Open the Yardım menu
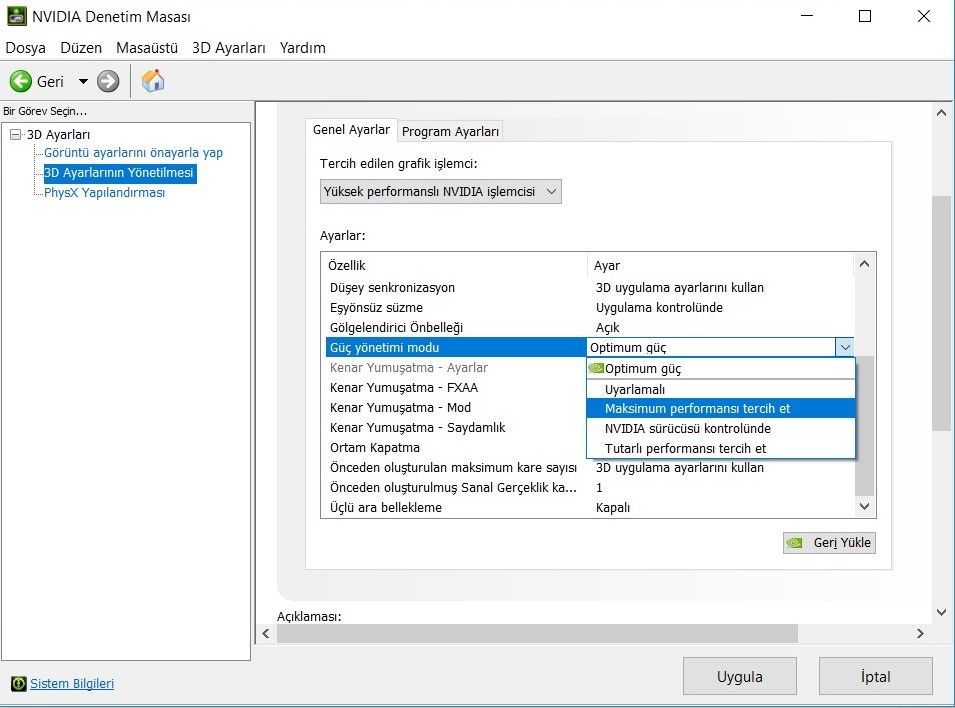The width and height of the screenshot is (955, 708). (303, 48)
